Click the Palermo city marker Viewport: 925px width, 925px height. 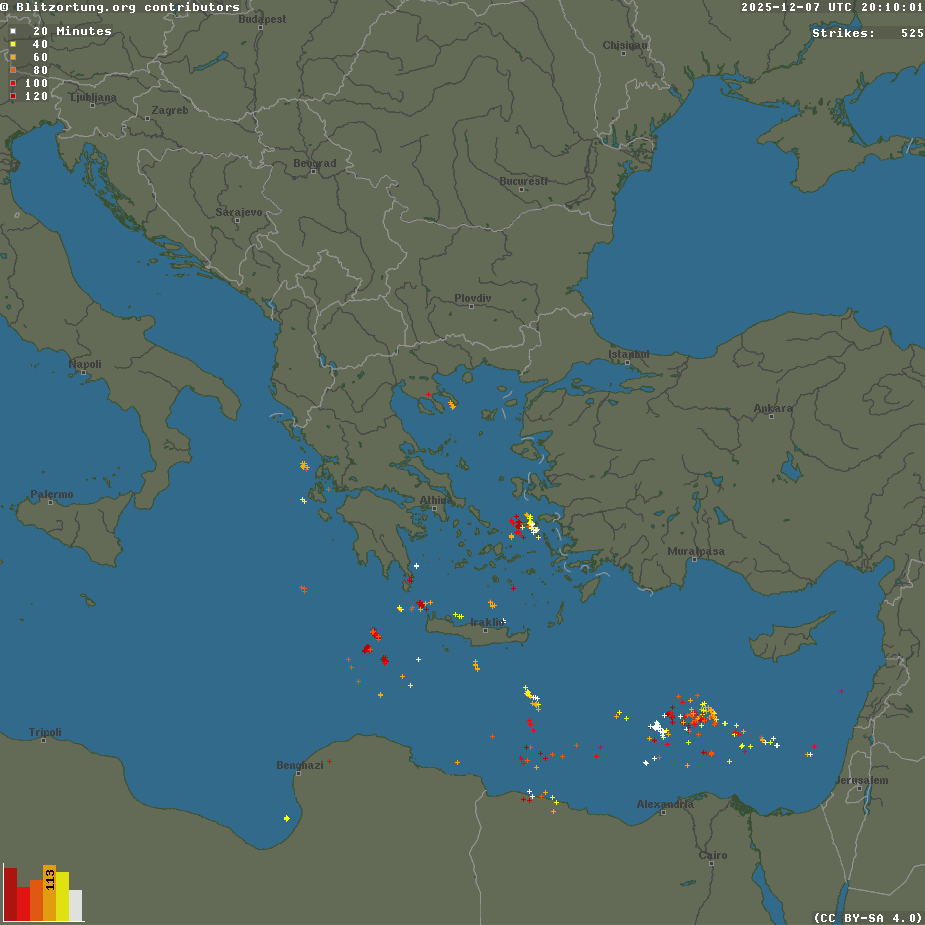pos(50,502)
